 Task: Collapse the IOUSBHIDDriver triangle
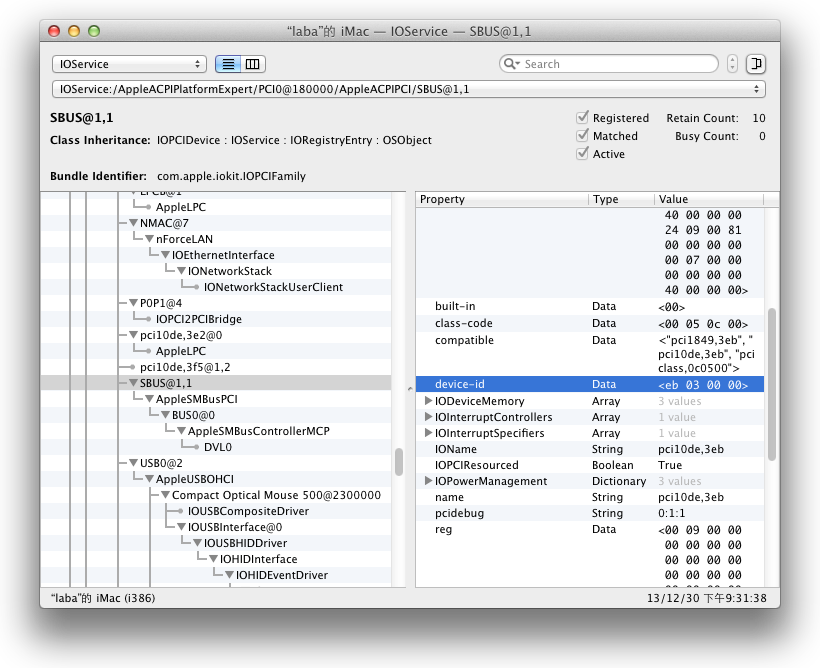(197, 543)
